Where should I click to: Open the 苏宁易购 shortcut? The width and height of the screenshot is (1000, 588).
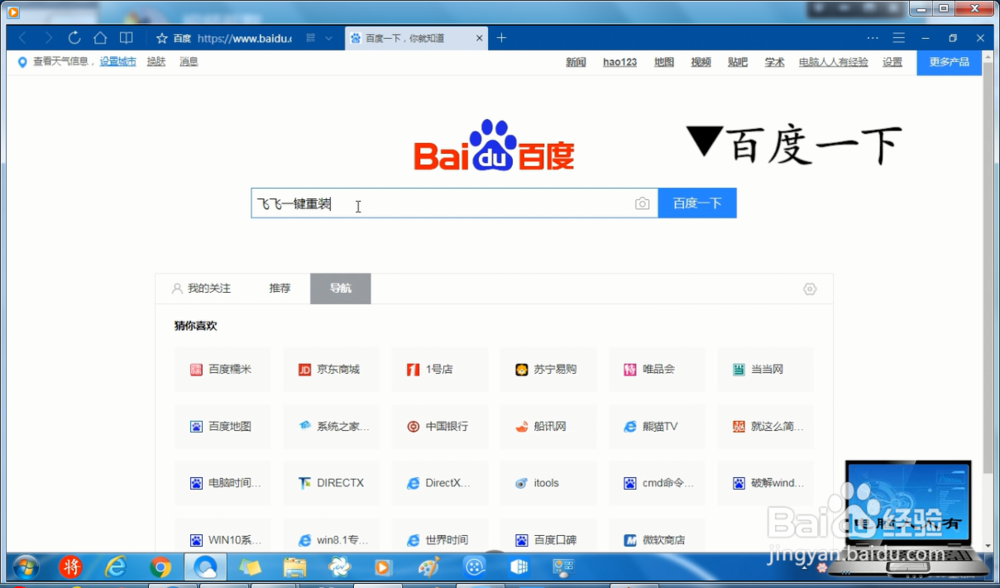click(548, 369)
